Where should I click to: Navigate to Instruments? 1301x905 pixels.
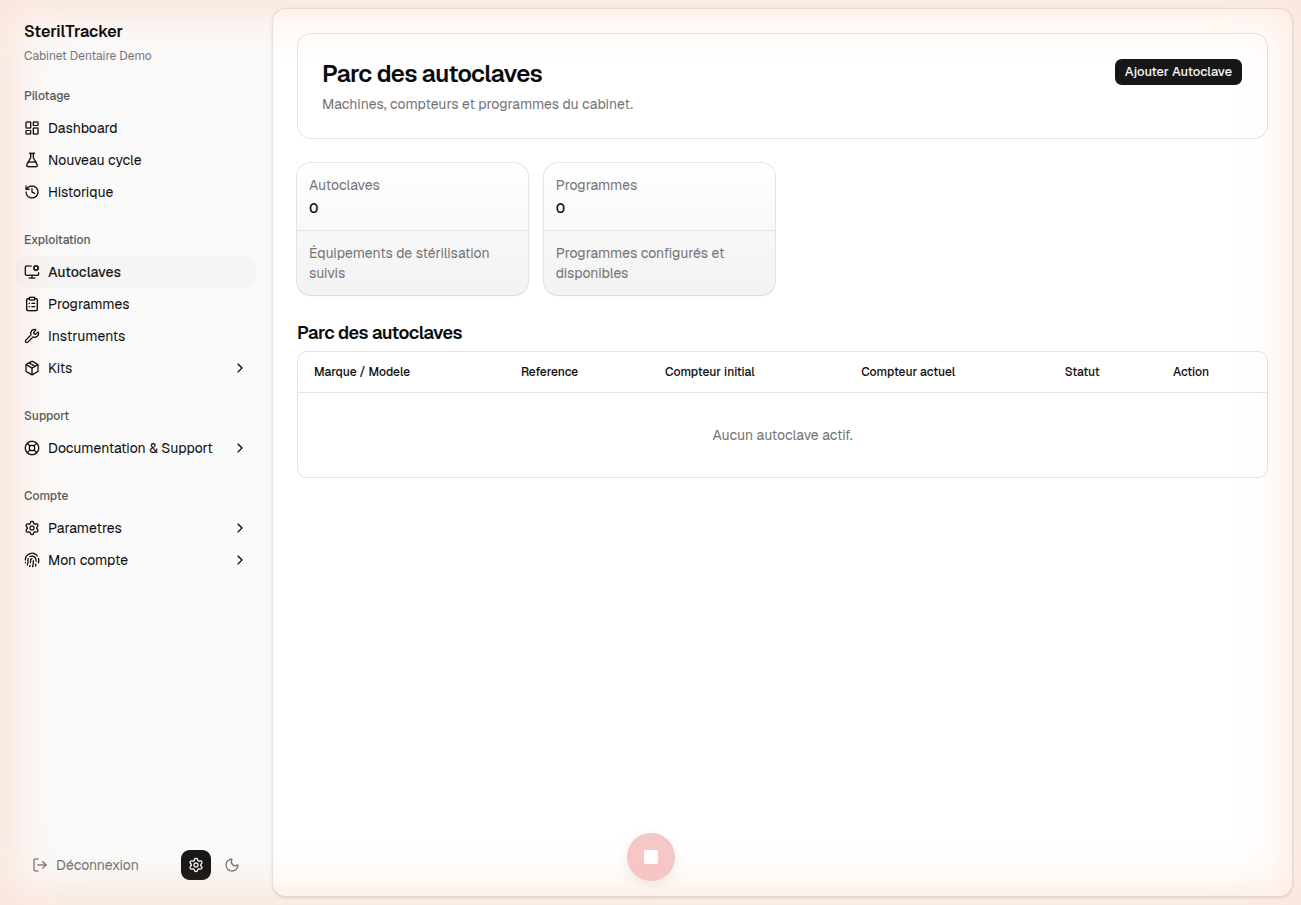tap(136, 336)
